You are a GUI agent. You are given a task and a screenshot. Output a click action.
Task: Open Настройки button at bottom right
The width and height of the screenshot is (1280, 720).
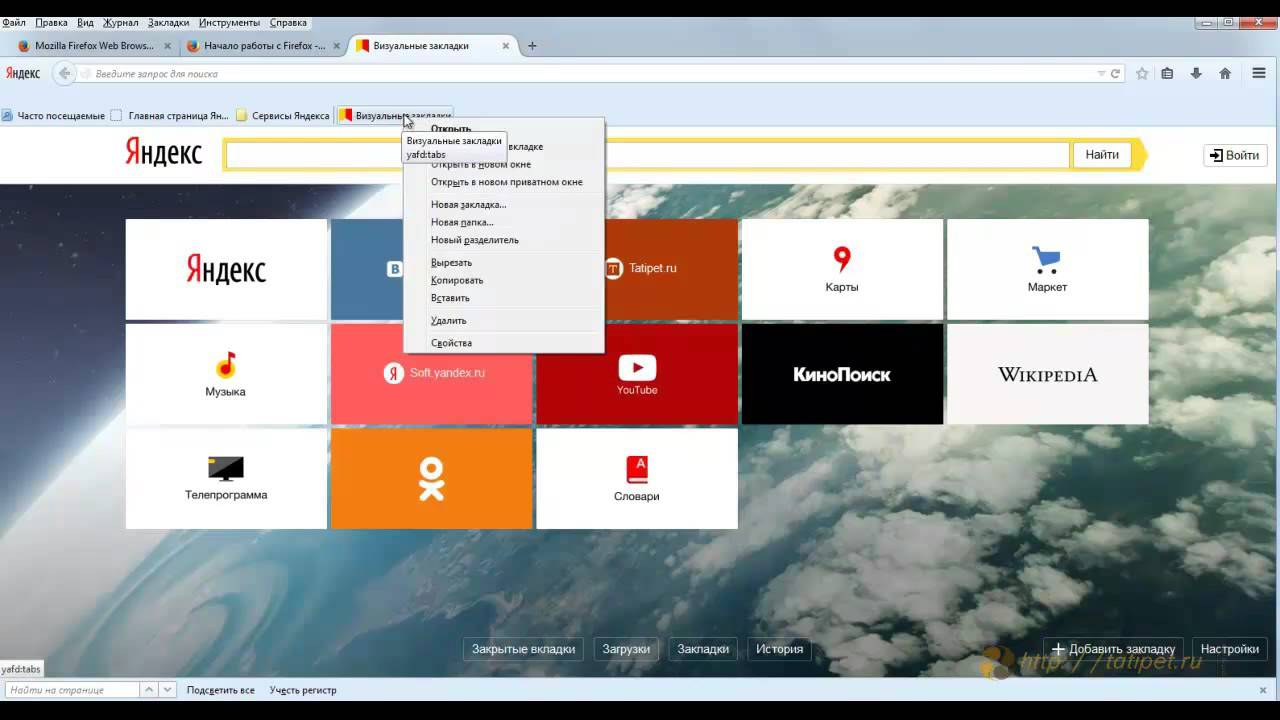click(1229, 649)
